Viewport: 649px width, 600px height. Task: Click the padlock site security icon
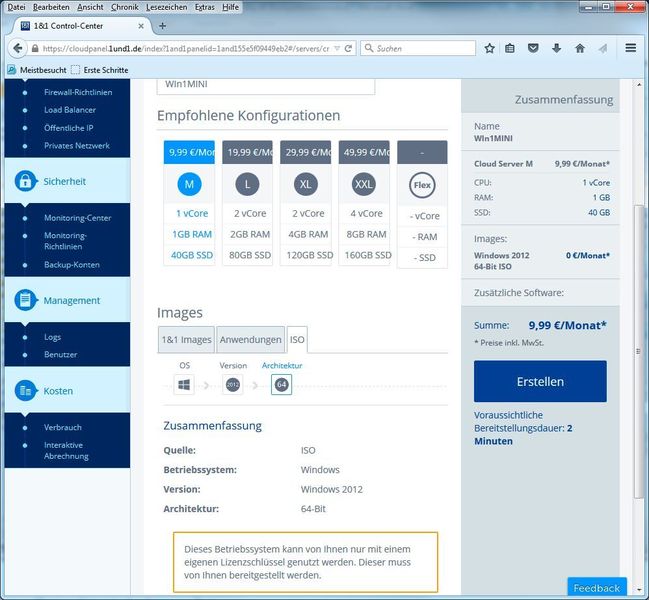[x=35, y=48]
